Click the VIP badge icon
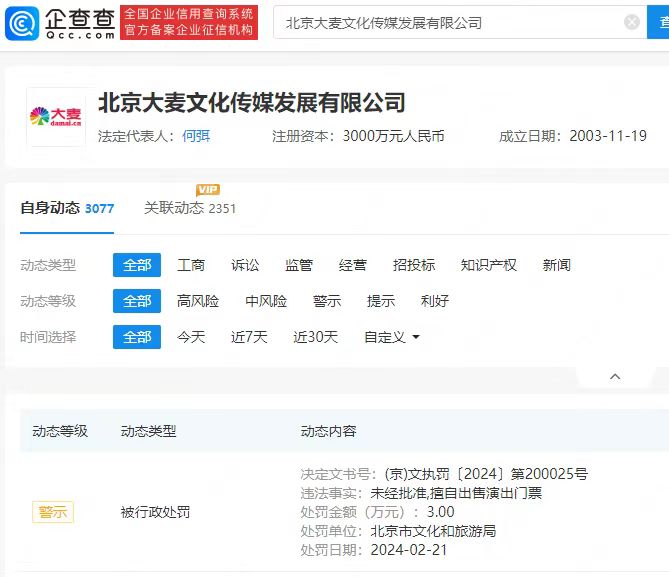This screenshot has height=577, width=669. click(x=208, y=190)
